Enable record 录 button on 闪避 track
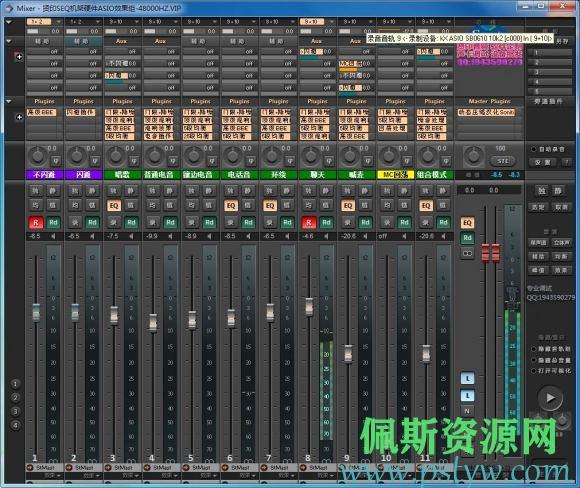The width and height of the screenshot is (580, 488). pyautogui.click(x=75, y=222)
